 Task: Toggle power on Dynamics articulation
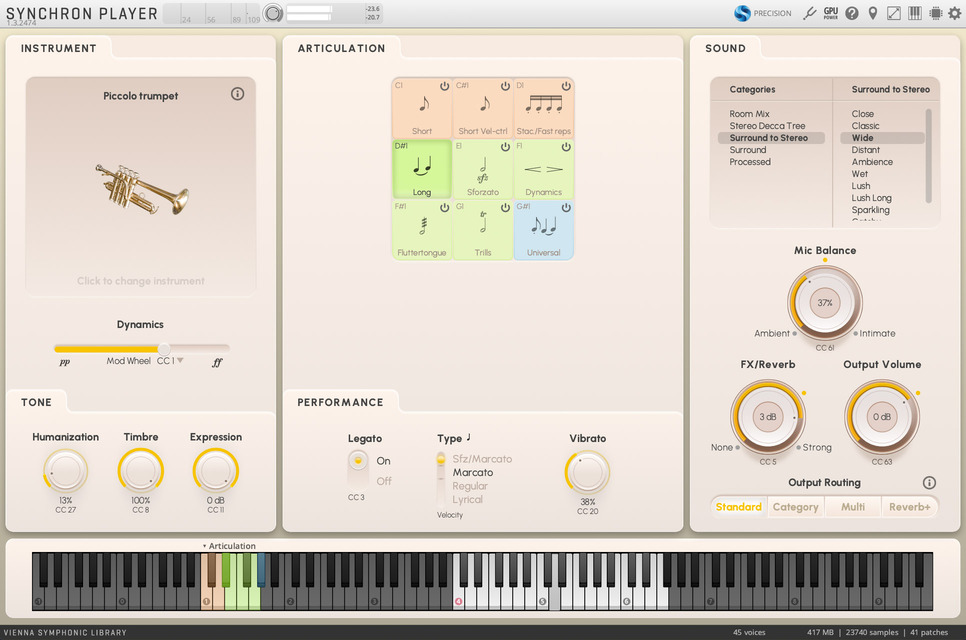coord(566,147)
